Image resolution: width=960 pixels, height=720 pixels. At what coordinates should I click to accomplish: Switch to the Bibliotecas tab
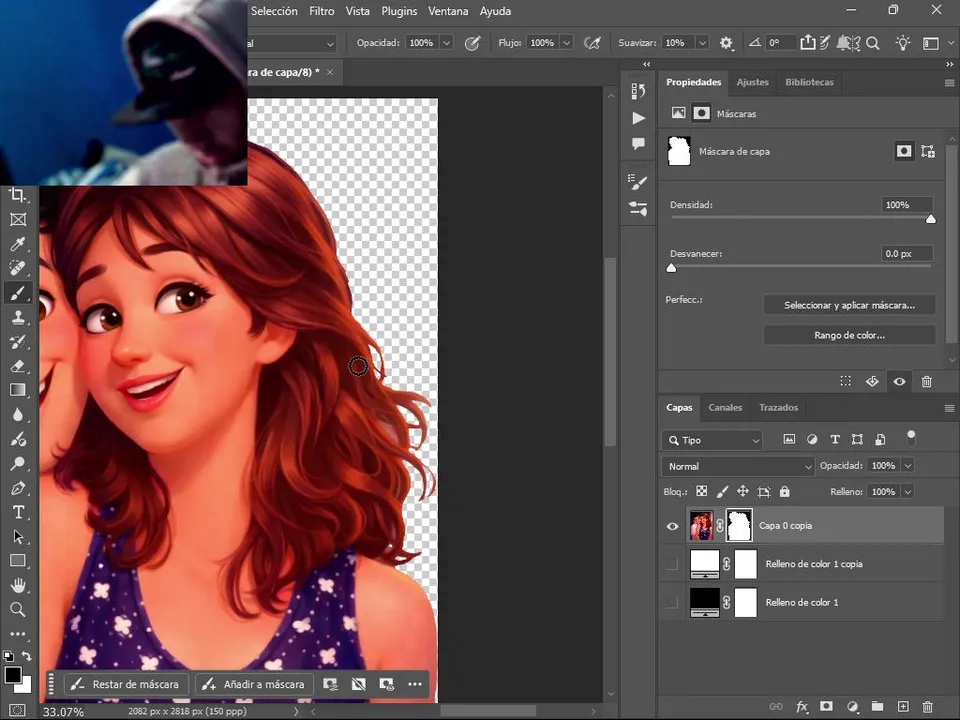(809, 82)
